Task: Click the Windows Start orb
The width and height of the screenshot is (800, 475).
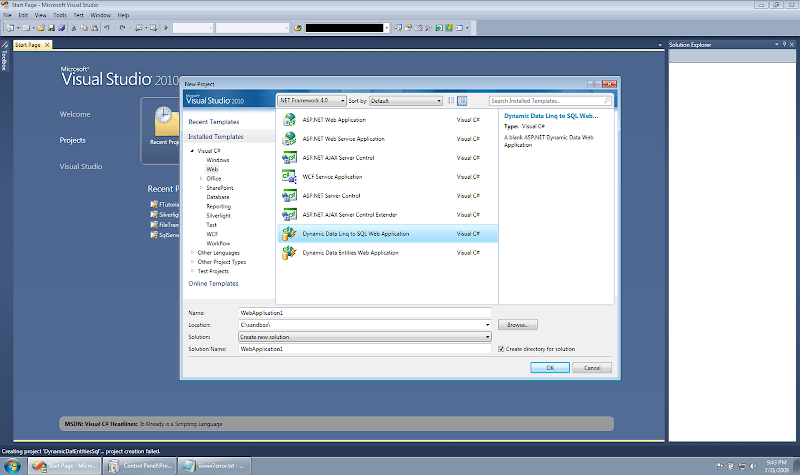Action: [x=12, y=466]
